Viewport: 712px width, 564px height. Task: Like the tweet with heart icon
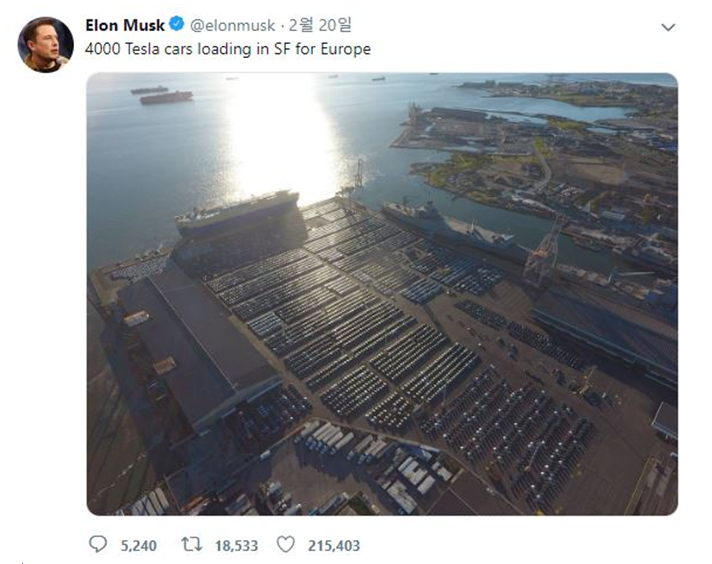point(286,545)
